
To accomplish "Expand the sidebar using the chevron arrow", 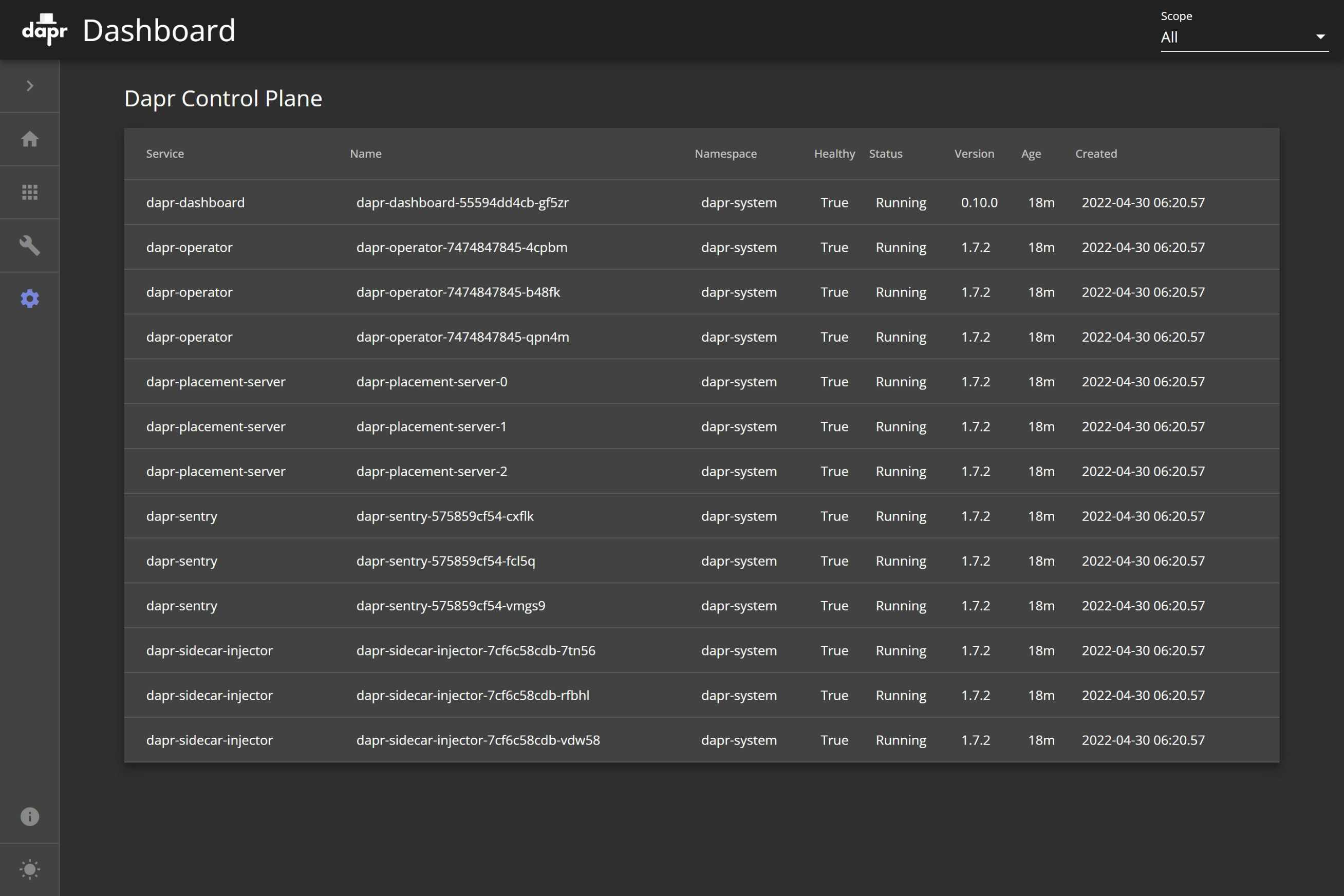I will 30,86.
